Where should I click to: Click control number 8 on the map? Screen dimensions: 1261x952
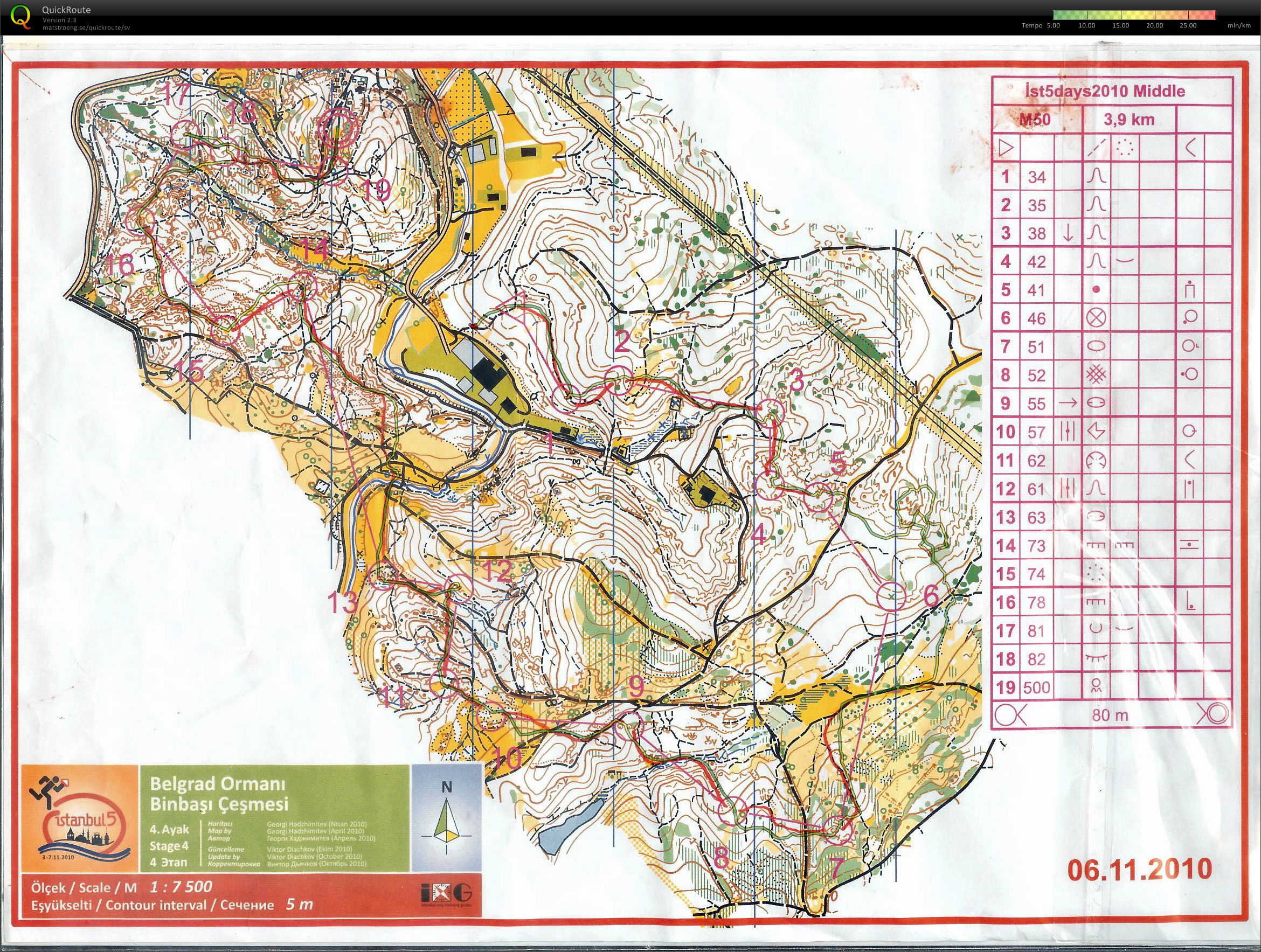tap(721, 857)
